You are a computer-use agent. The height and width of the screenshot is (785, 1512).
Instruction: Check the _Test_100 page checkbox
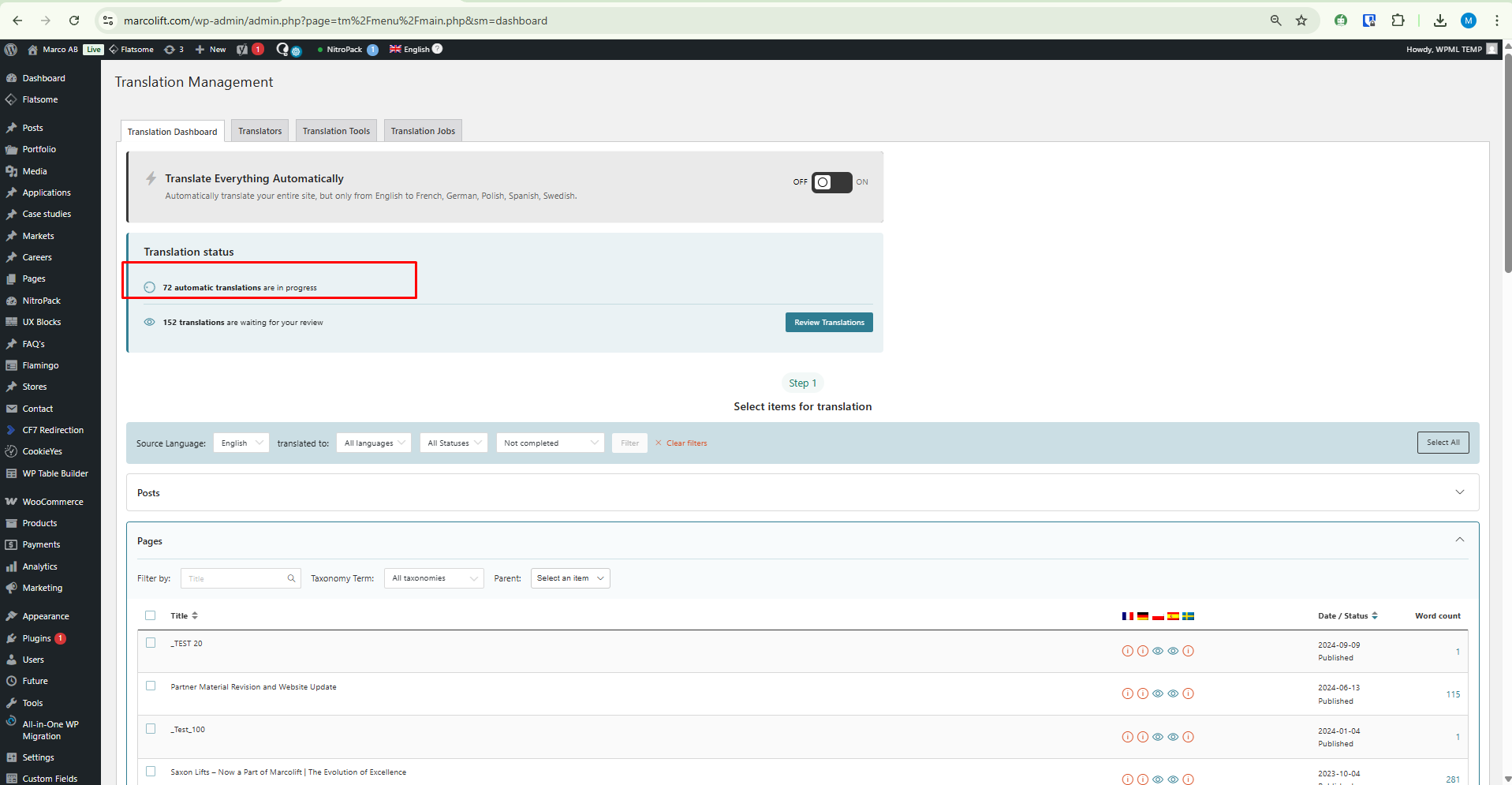coord(151,729)
